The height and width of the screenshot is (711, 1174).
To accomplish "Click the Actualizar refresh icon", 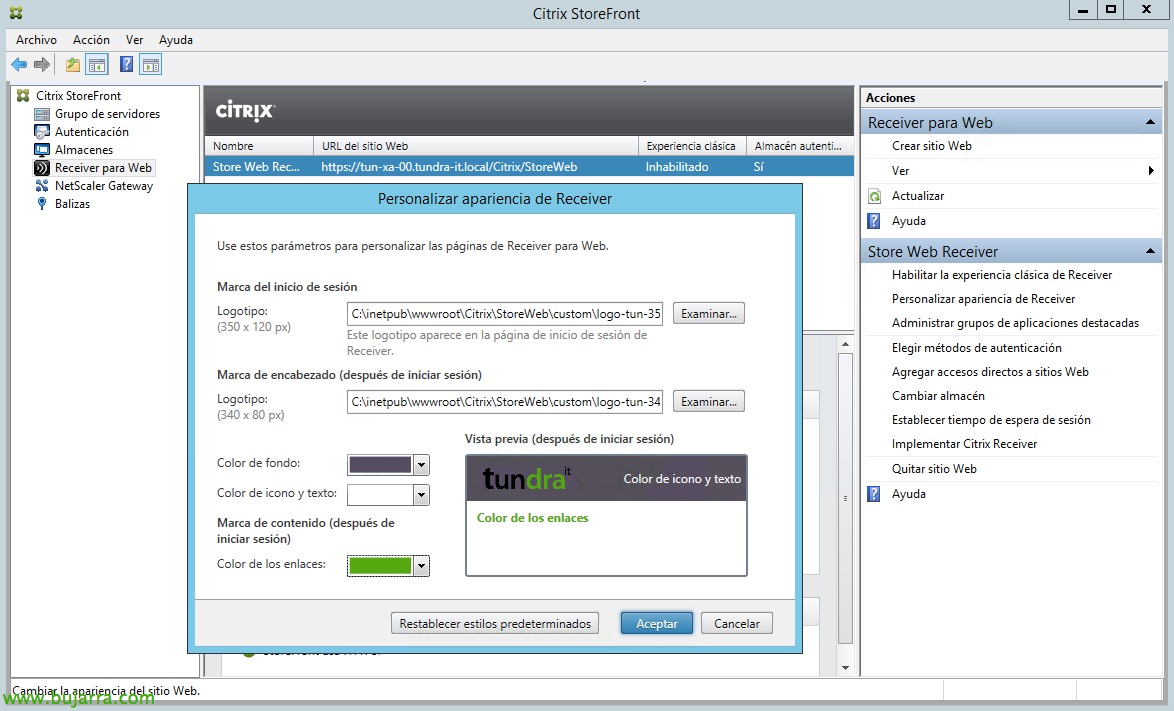I will pyautogui.click(x=874, y=196).
